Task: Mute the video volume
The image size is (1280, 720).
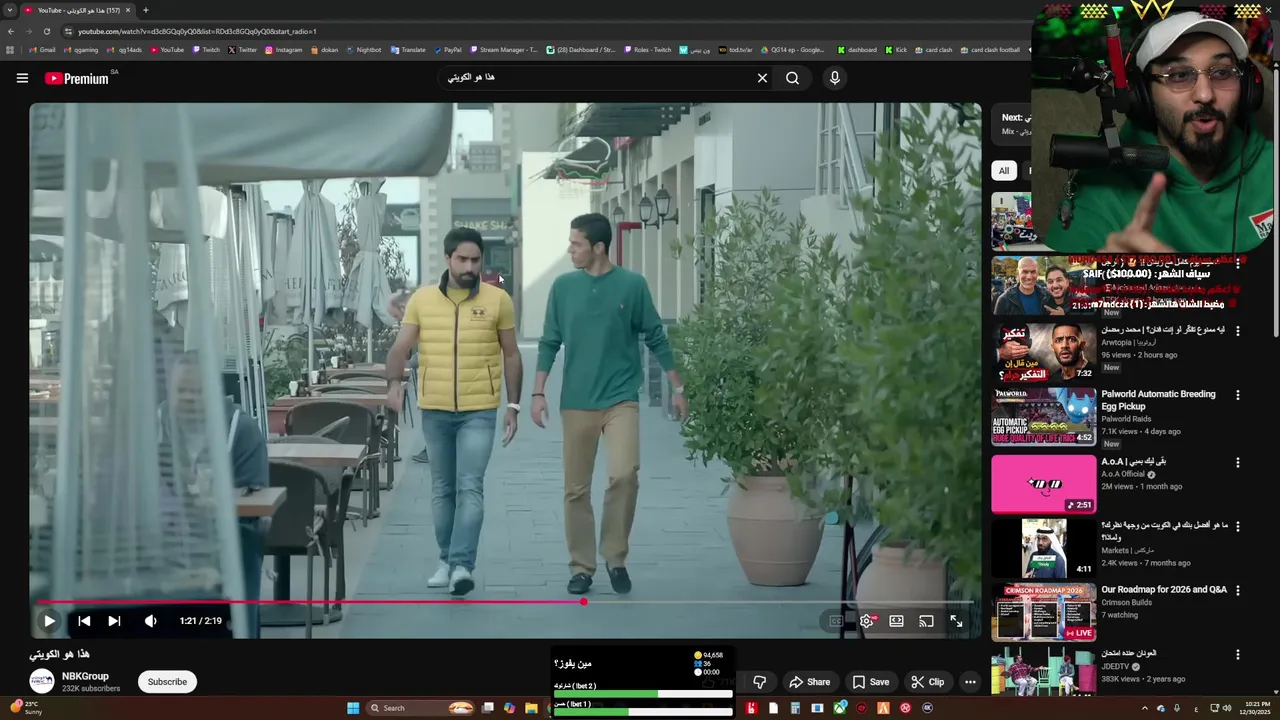Action: point(150,621)
